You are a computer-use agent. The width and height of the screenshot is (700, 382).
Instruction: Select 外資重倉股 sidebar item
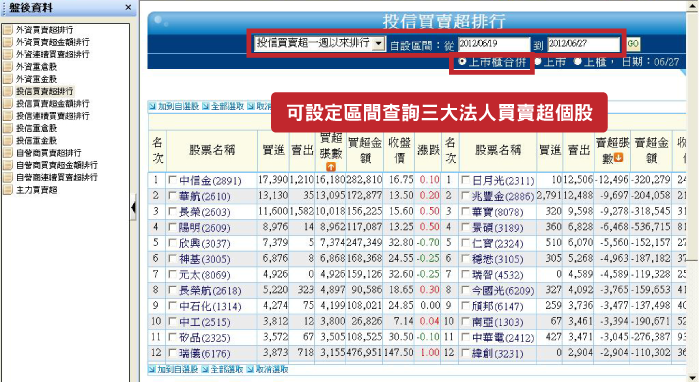tap(36, 67)
